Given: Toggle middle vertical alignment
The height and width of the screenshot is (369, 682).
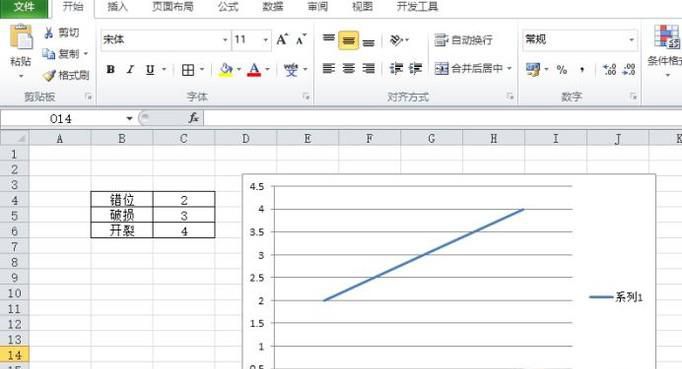Looking at the screenshot, I should [x=348, y=40].
